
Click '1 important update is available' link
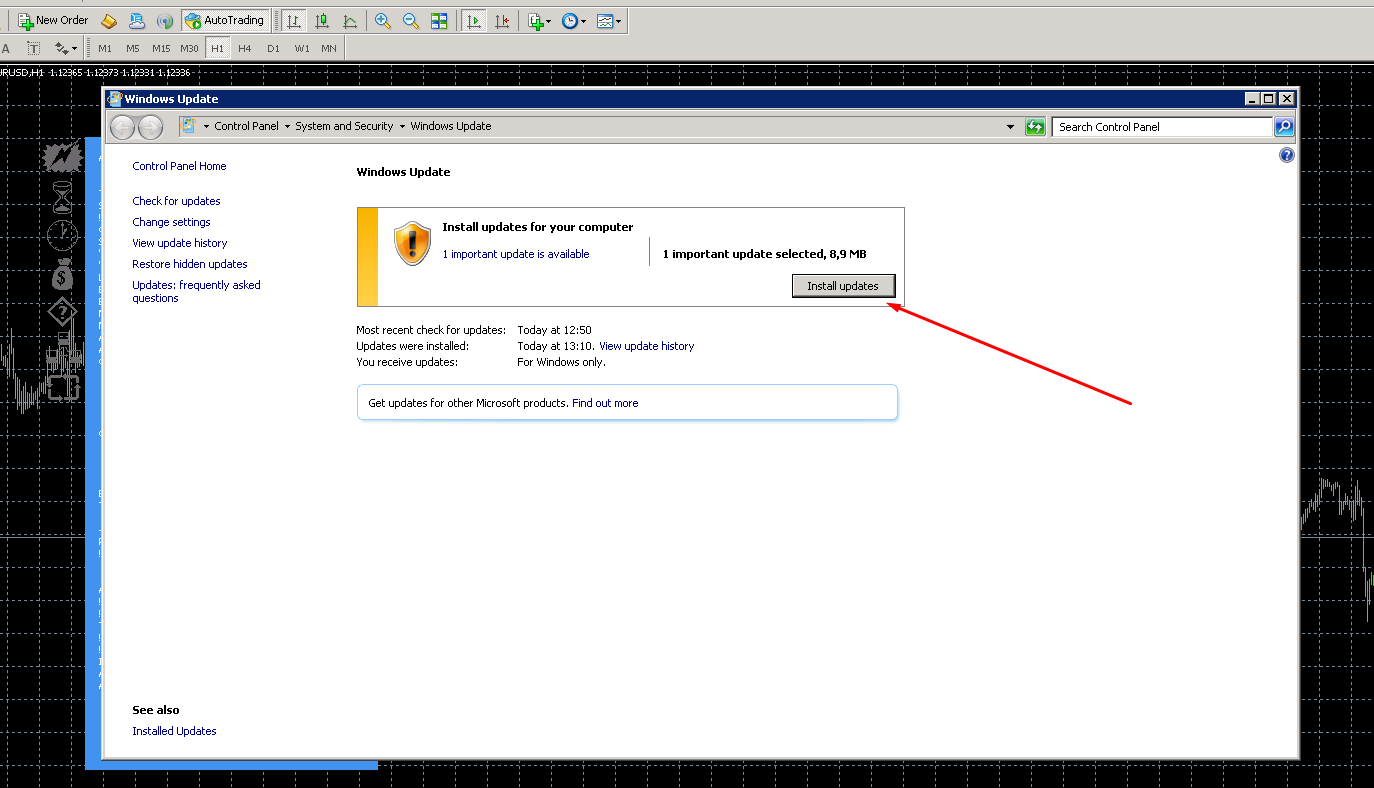pyautogui.click(x=516, y=254)
